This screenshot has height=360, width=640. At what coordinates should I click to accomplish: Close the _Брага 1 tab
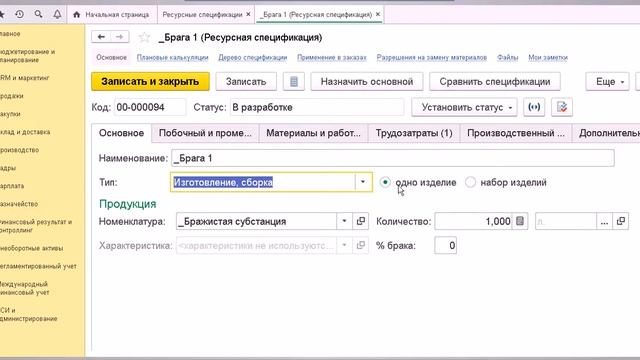pos(378,14)
